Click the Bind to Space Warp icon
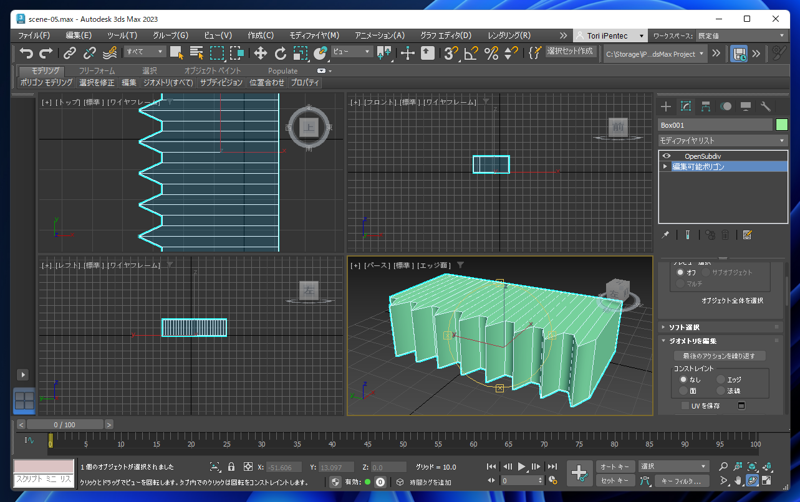Viewport: 800px width, 502px height. [110, 53]
